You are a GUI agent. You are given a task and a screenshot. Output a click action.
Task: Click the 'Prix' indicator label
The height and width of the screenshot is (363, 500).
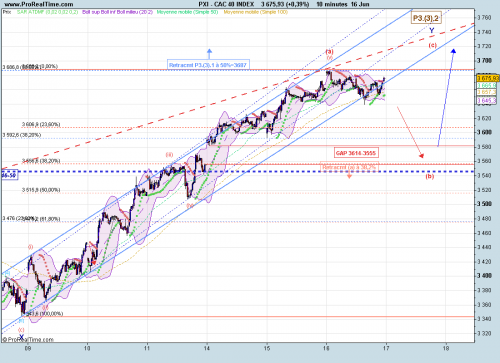pos(7,12)
